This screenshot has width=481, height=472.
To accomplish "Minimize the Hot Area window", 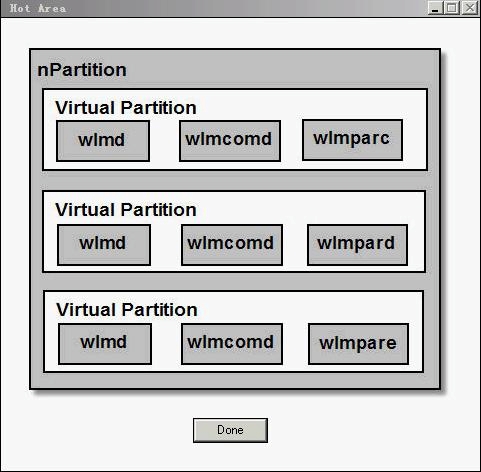I will [x=435, y=8].
